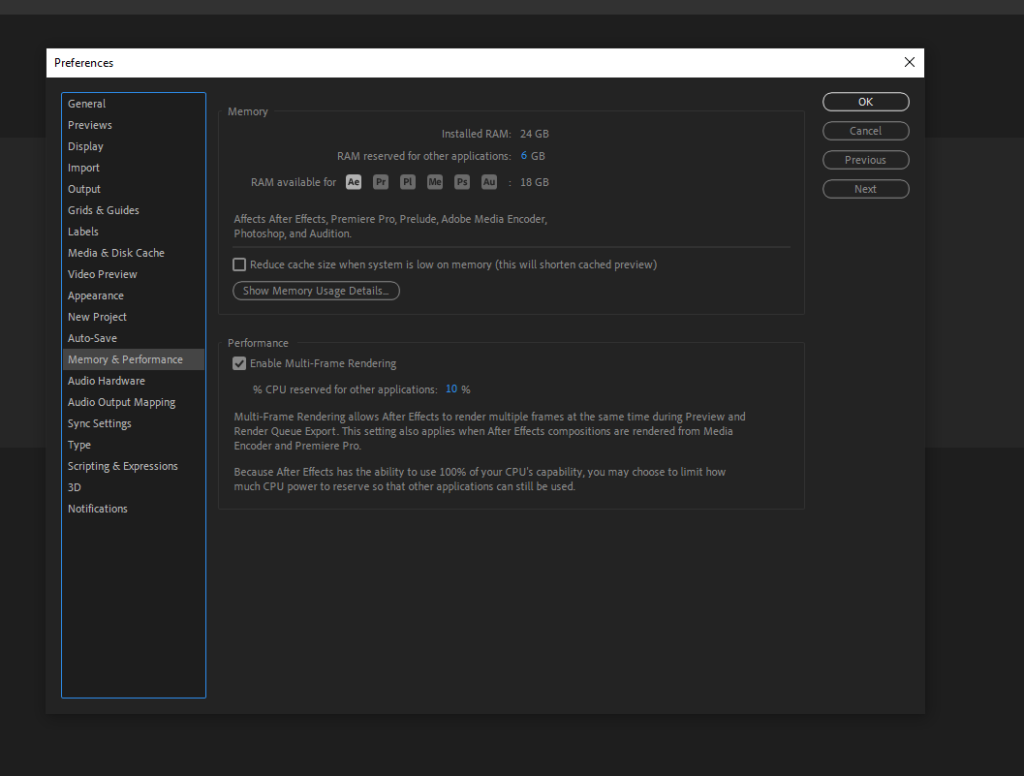Image resolution: width=1024 pixels, height=776 pixels.
Task: Disable the Multi-Frame Rendering checkbox
Action: (x=239, y=364)
